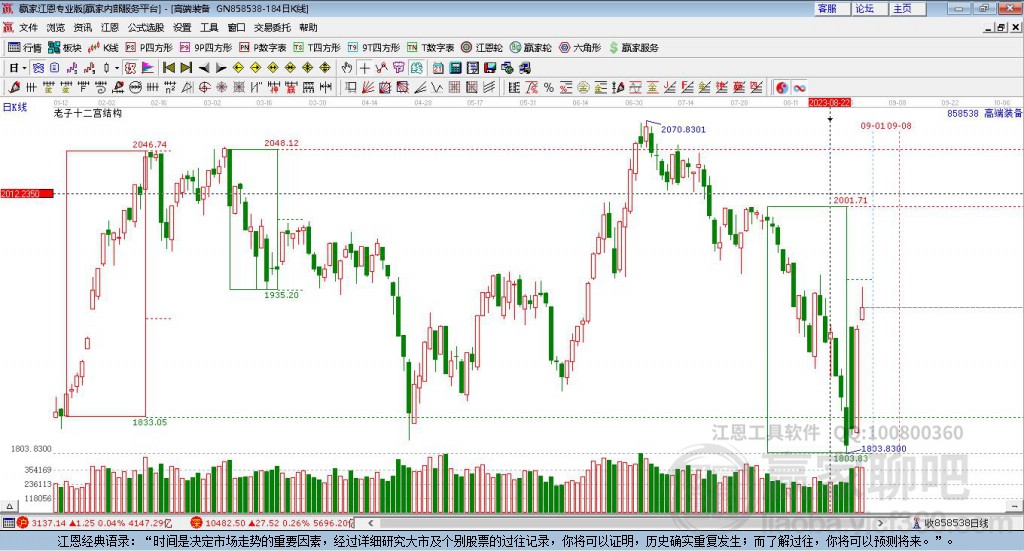The image size is (1024, 551).
Task: Click the 老子十二宫结构 chart title
Action: (88, 113)
